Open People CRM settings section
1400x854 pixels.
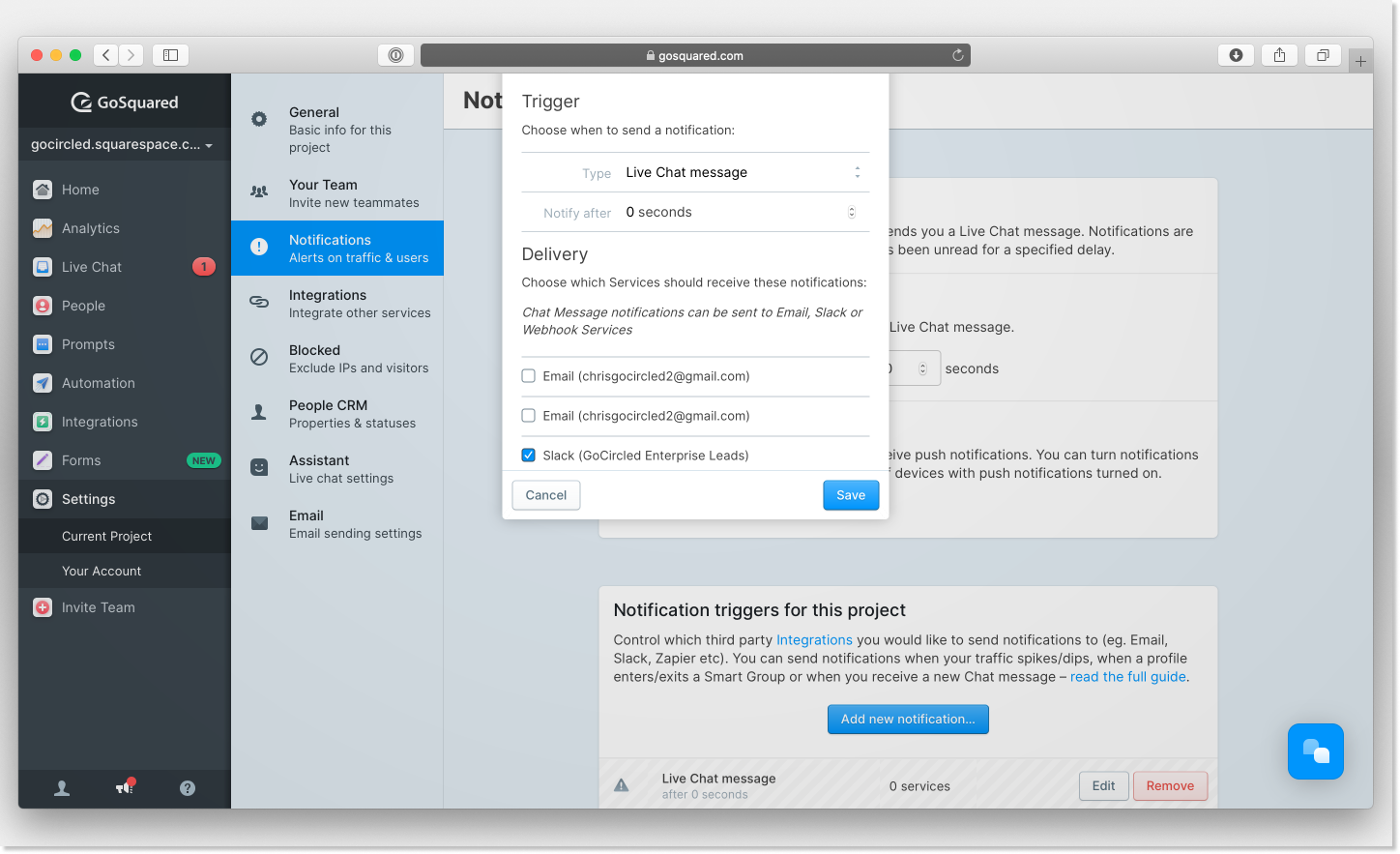[x=337, y=414]
